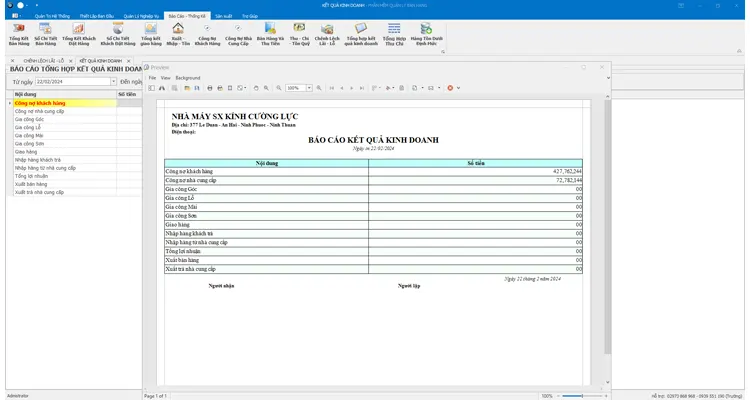This screenshot has height=400, width=750.
Task: Switch to Sản xuất ribbon tab
Action: click(x=223, y=16)
